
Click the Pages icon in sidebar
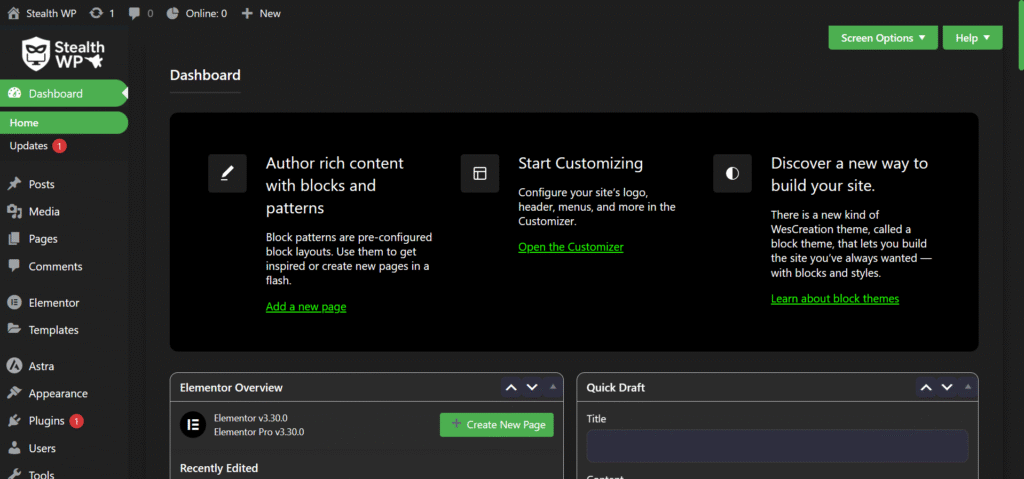[x=14, y=239]
